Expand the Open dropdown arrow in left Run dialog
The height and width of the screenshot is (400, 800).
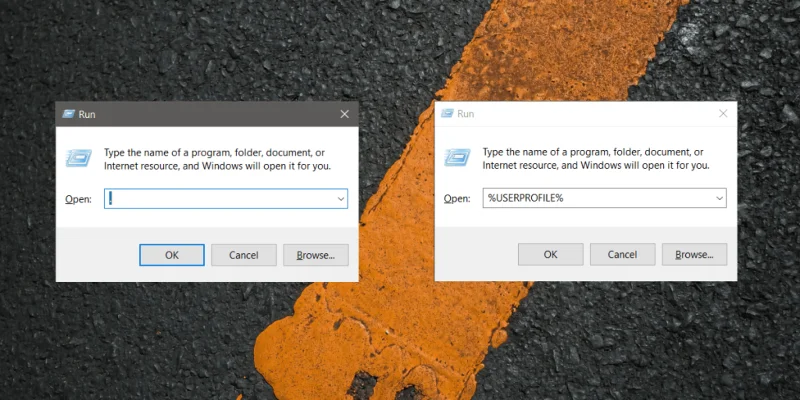click(x=341, y=199)
